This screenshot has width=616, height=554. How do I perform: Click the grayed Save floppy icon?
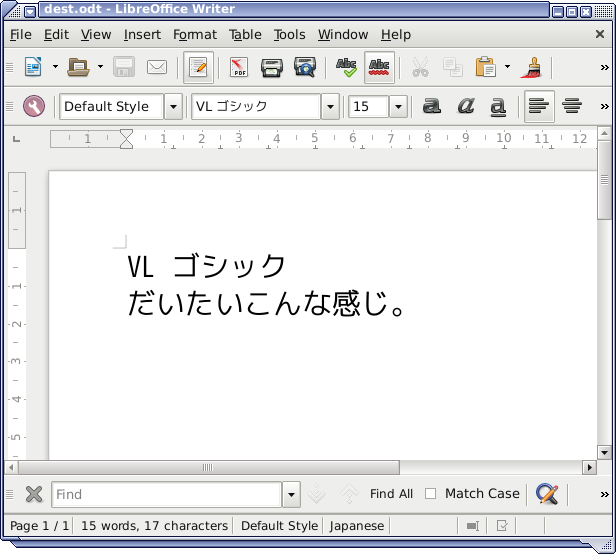124,67
